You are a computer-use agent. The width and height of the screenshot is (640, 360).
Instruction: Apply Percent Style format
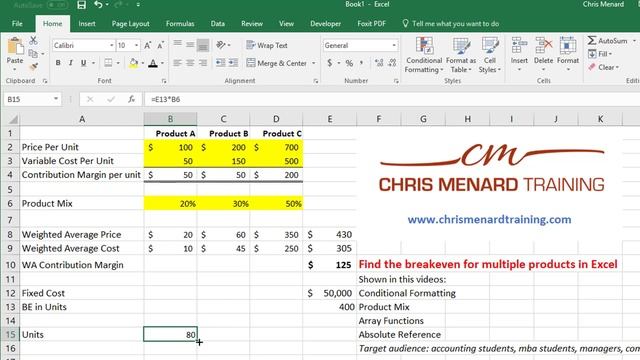tap(349, 63)
